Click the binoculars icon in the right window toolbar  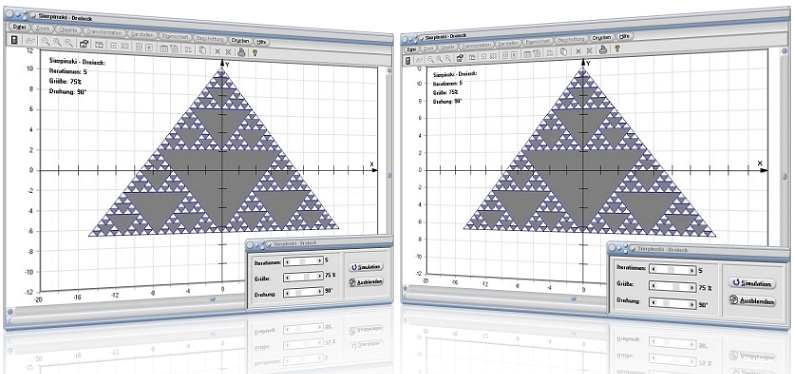click(x=419, y=60)
